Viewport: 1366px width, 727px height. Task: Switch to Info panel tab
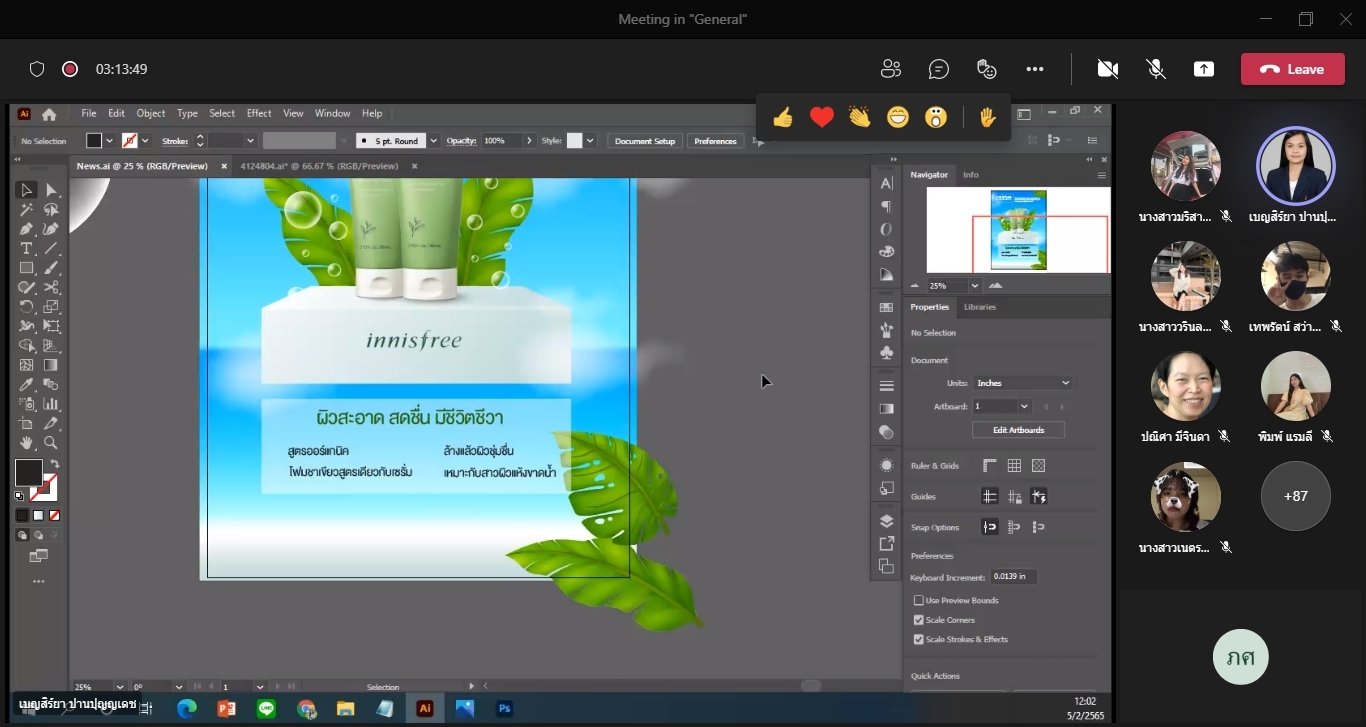pyautogui.click(x=971, y=175)
